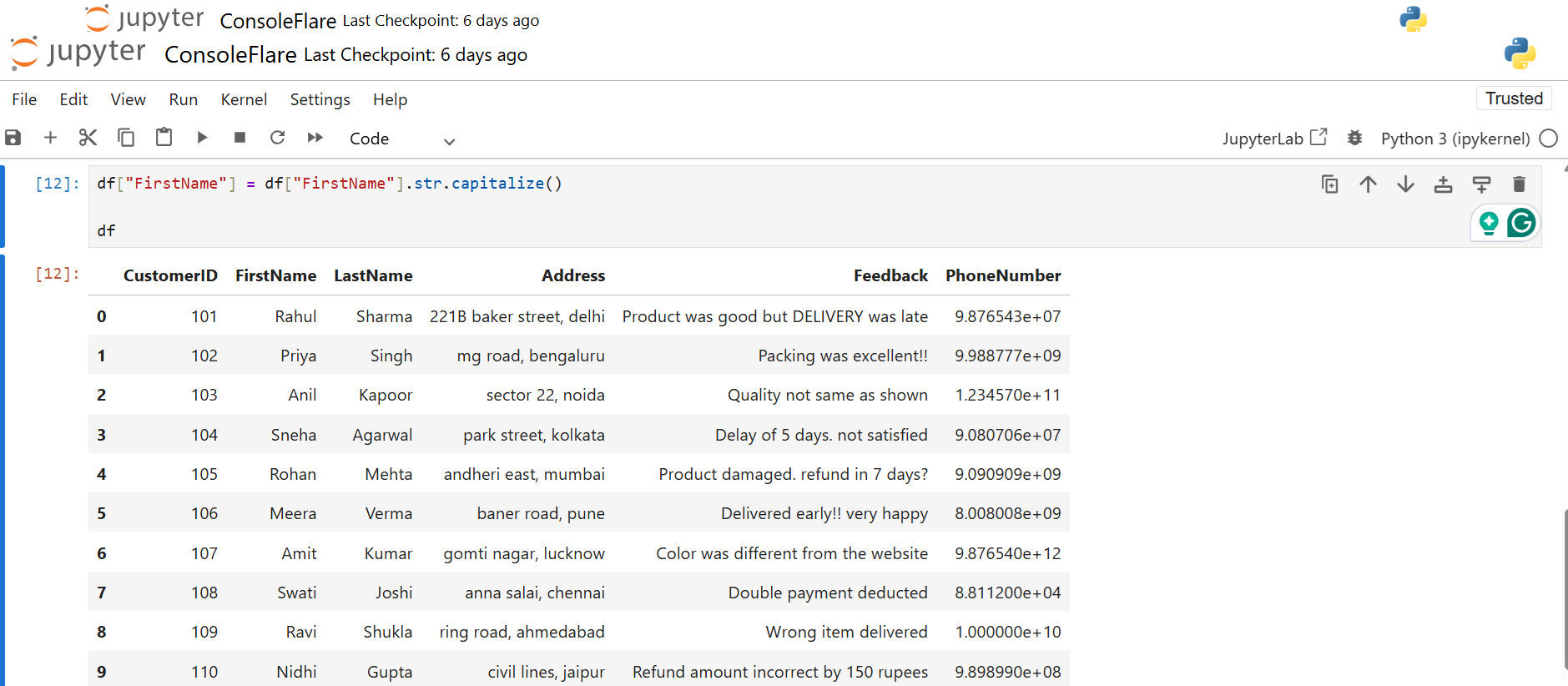This screenshot has width=1568, height=686.
Task: Copy the selected cell in the toolbar
Action: (x=126, y=138)
